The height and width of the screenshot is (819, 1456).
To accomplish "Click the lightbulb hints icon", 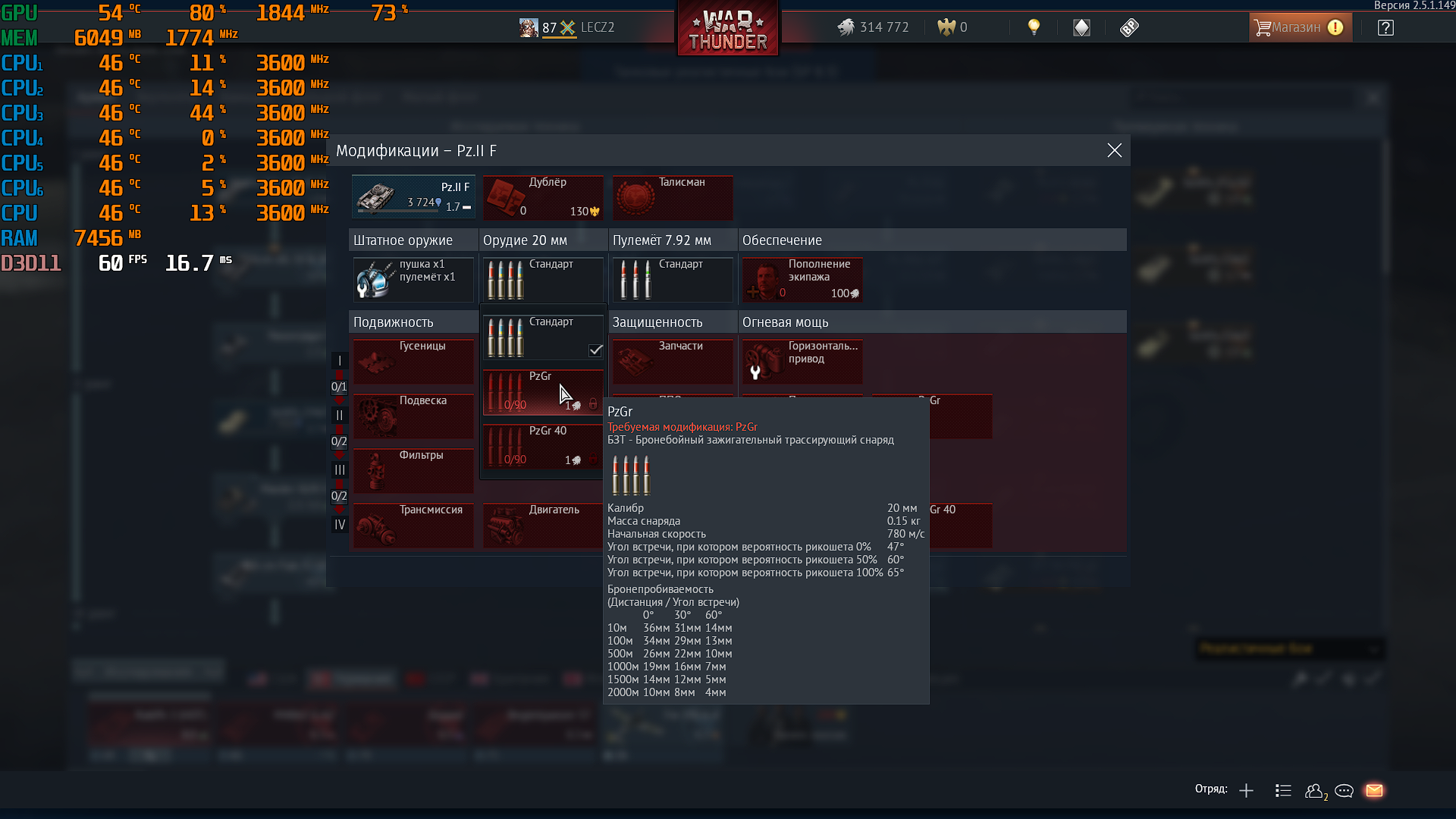I will click(1034, 27).
